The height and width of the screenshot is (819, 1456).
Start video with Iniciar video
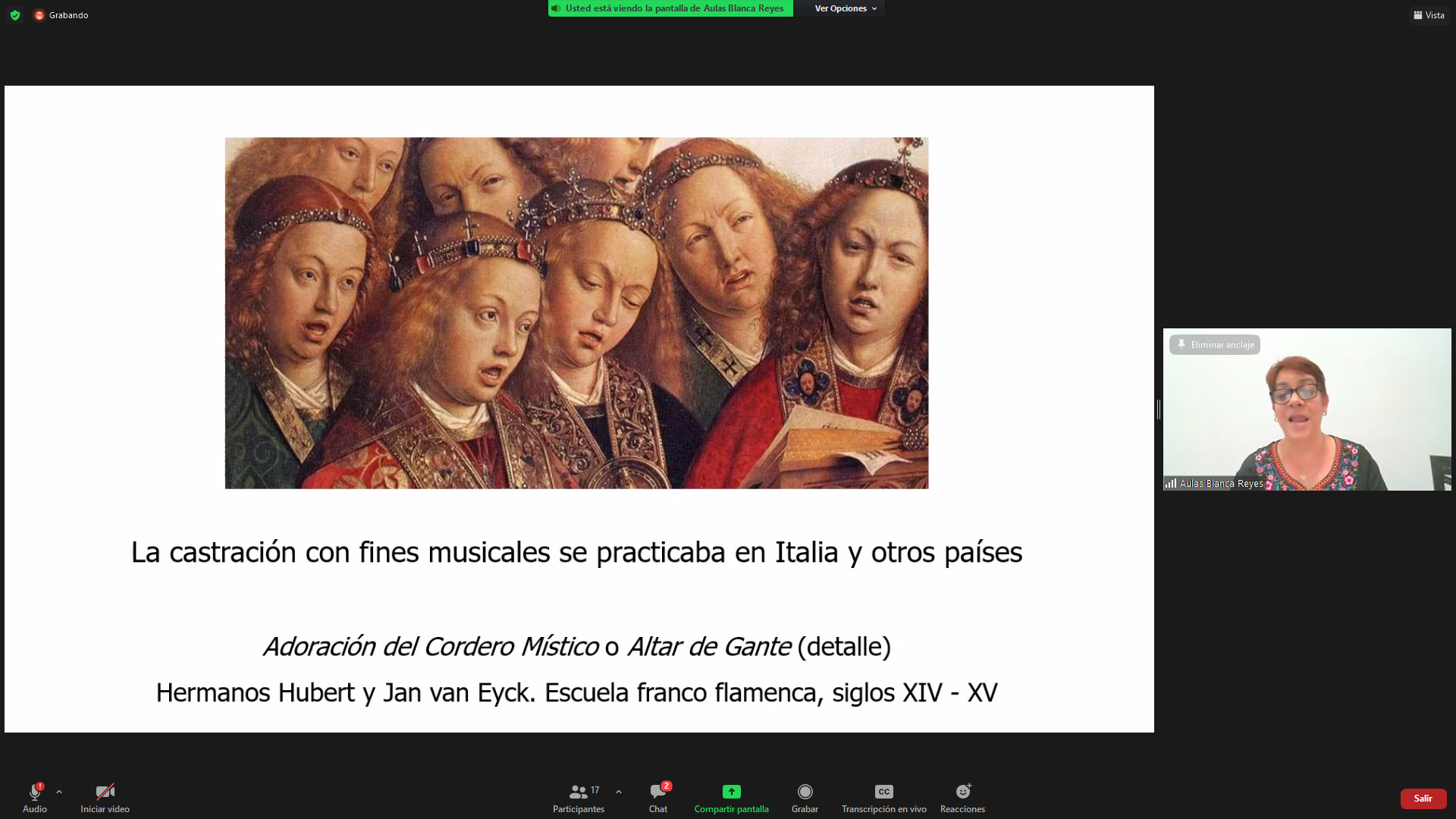pyautogui.click(x=105, y=793)
